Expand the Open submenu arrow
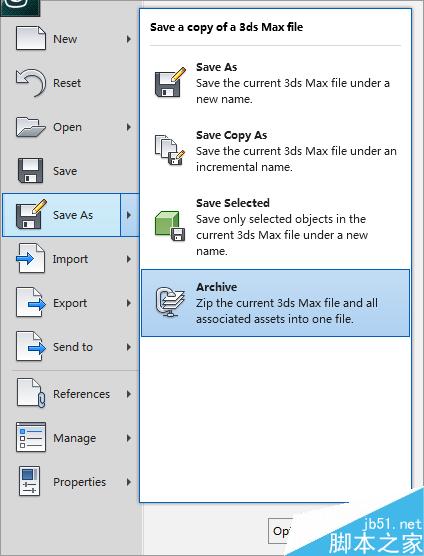The width and height of the screenshot is (424, 556). (x=129, y=127)
